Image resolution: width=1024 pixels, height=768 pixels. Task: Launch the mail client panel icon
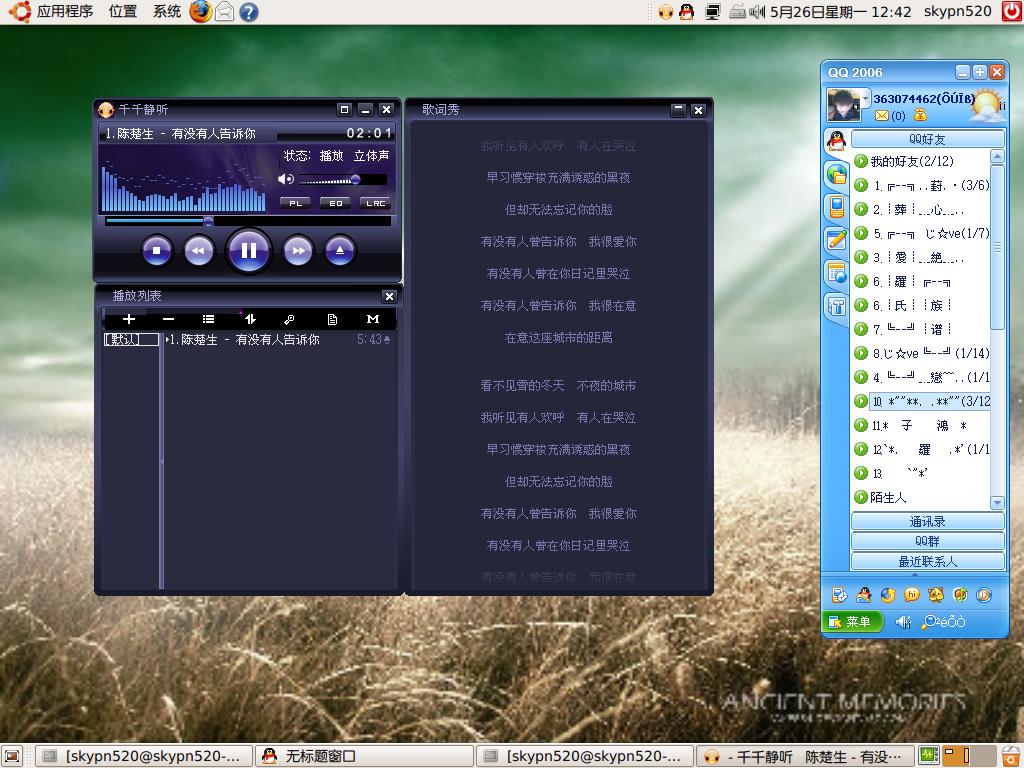225,12
